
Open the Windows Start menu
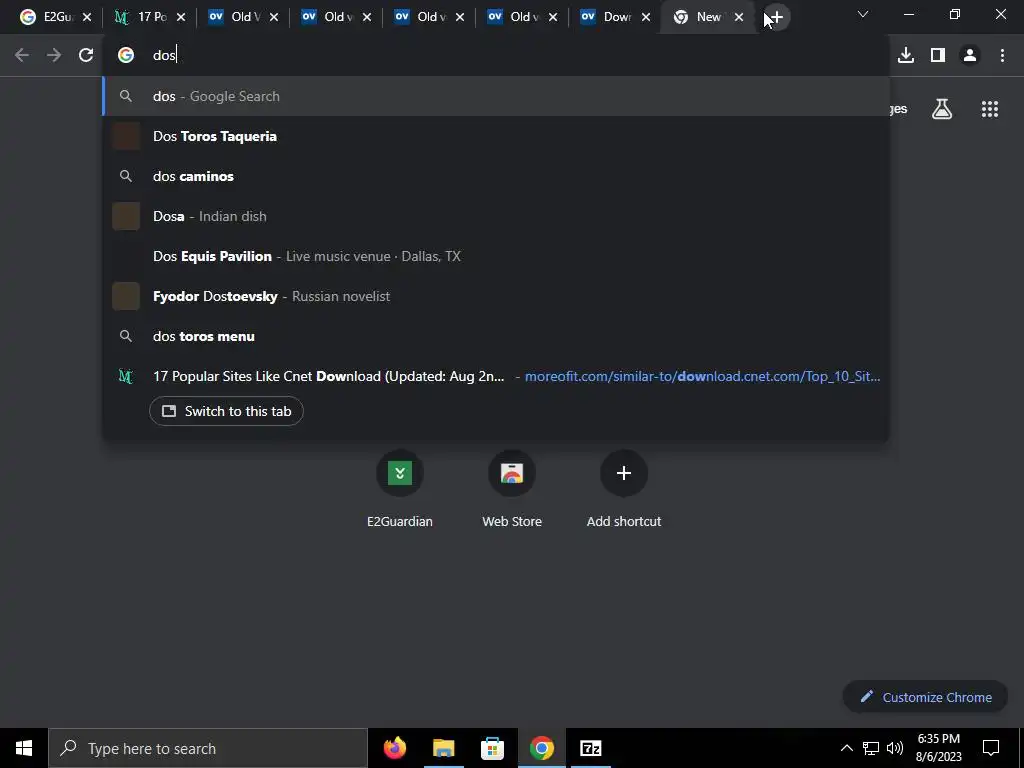[x=24, y=748]
